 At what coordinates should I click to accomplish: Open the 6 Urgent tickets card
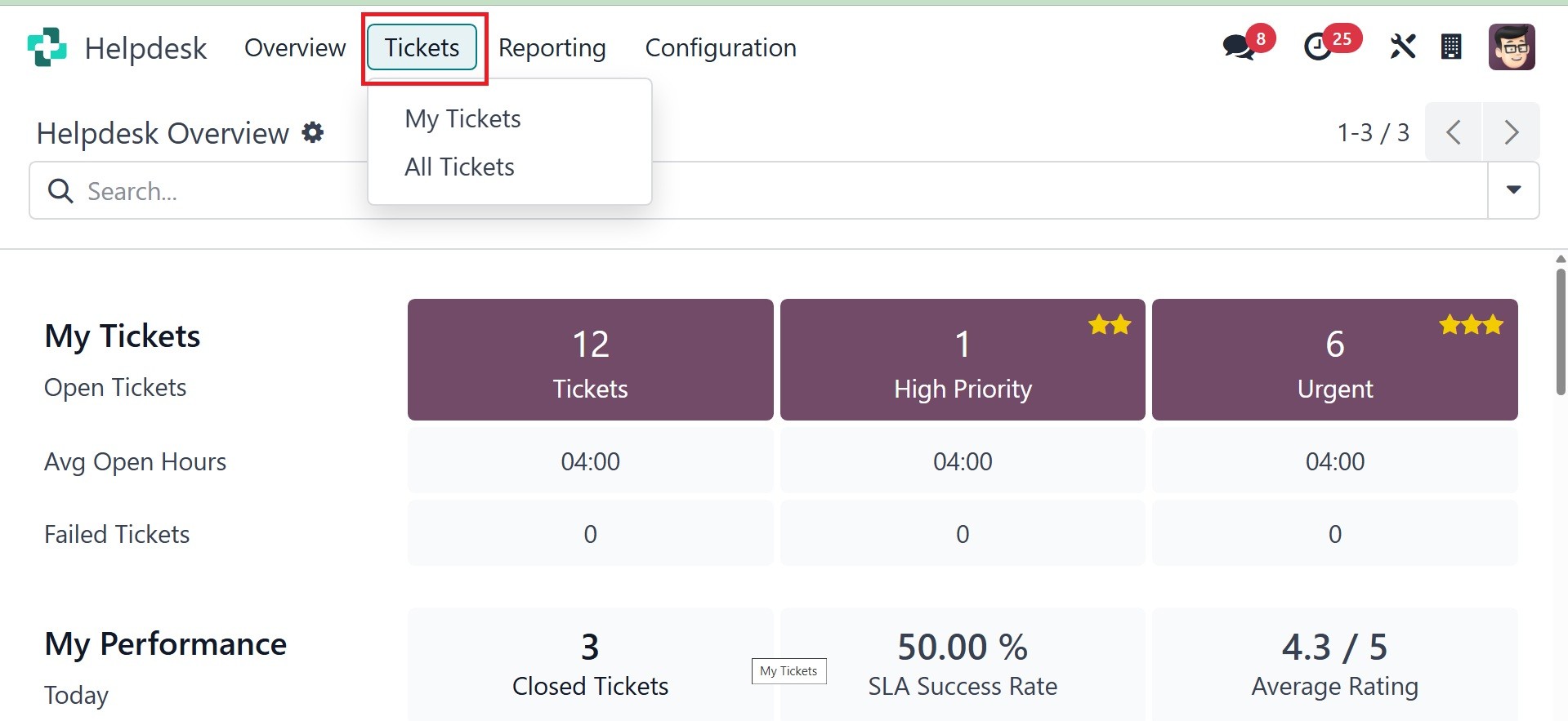click(x=1334, y=360)
